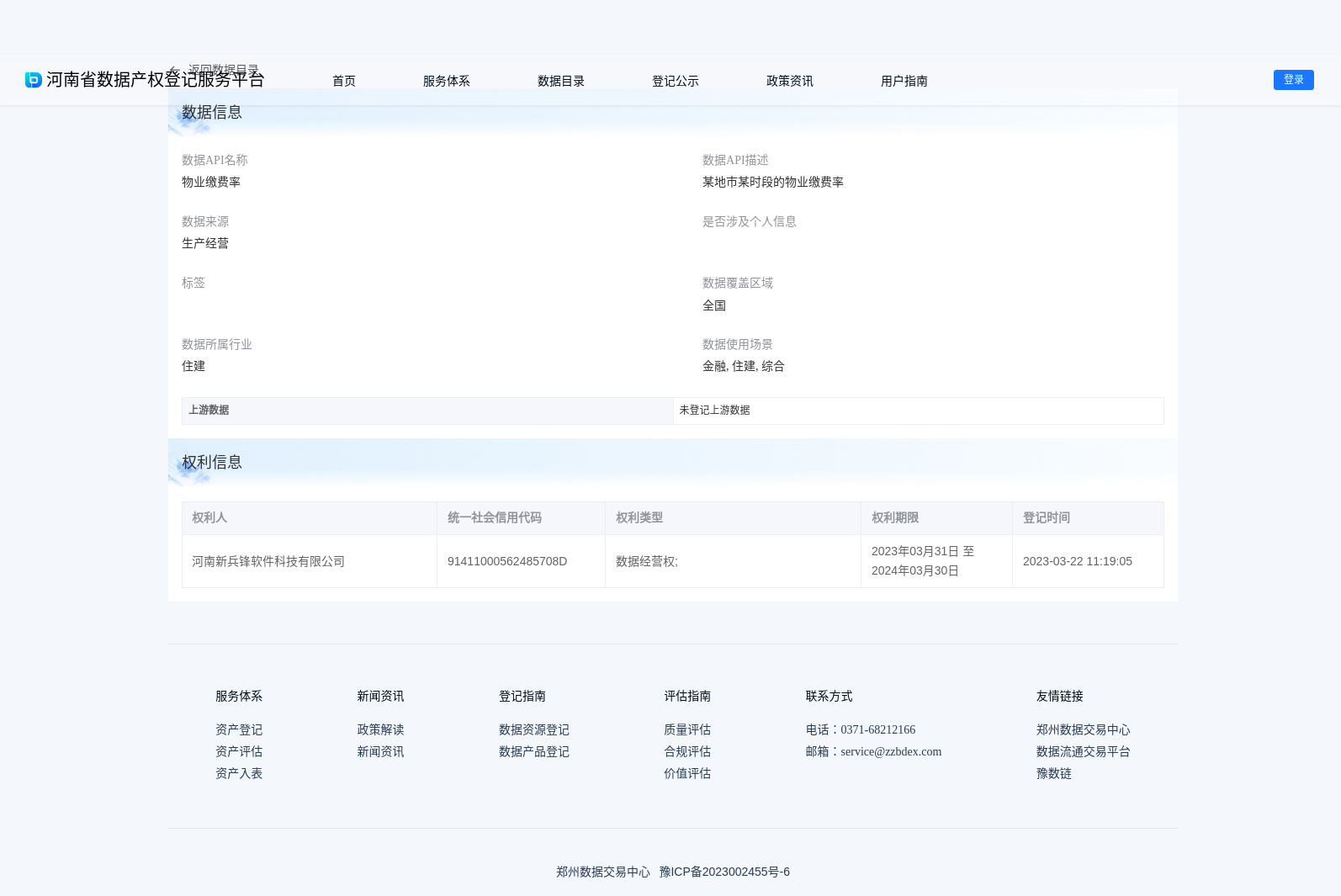This screenshot has width=1341, height=896.
Task: Click the 郑州数据交易中心 copyright text at bottom
Action: [x=603, y=872]
